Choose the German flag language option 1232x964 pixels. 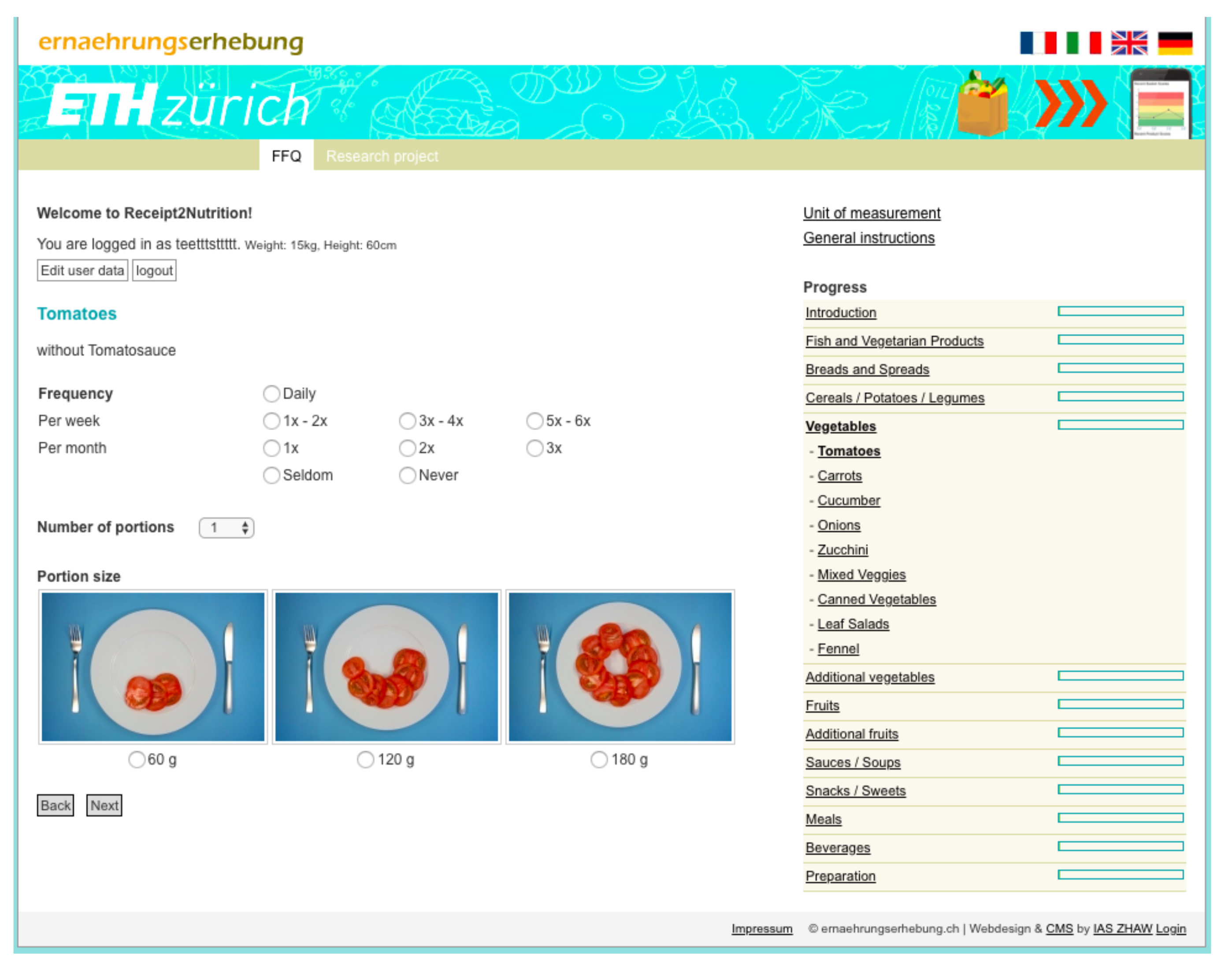(x=1175, y=43)
